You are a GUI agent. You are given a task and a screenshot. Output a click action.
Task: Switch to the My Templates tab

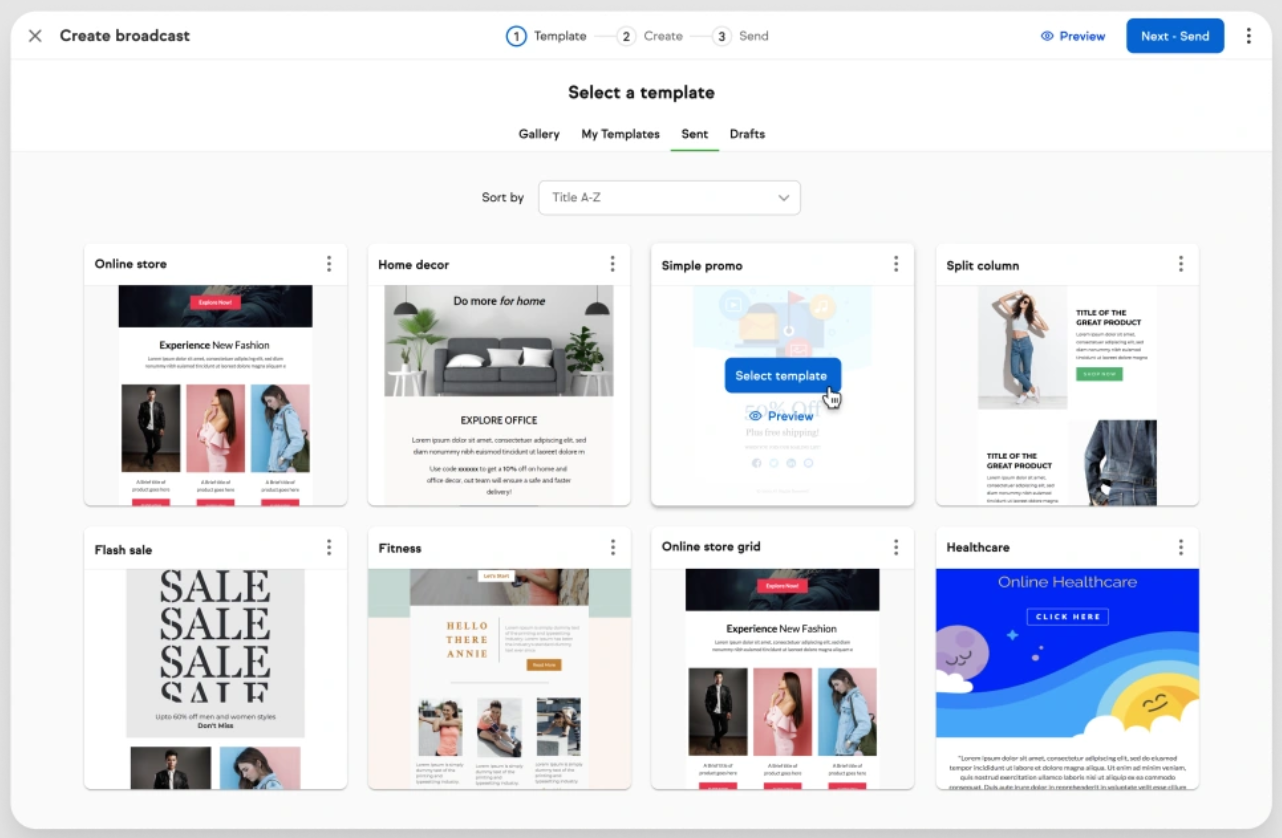[x=620, y=134]
